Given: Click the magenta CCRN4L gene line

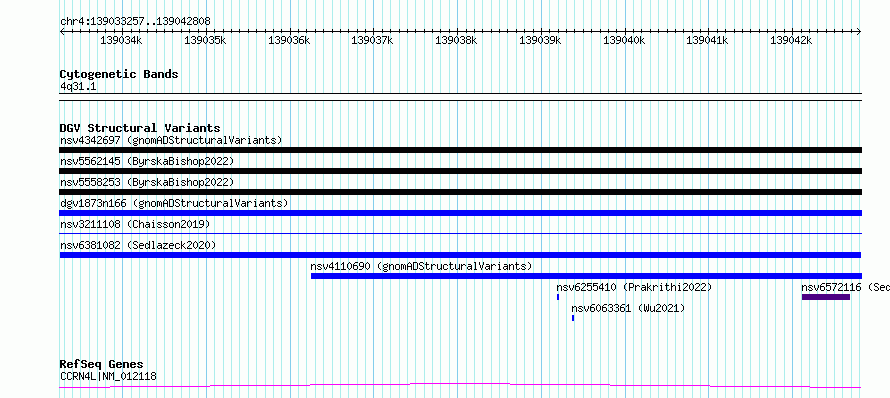Looking at the screenshot, I should tap(461, 386).
